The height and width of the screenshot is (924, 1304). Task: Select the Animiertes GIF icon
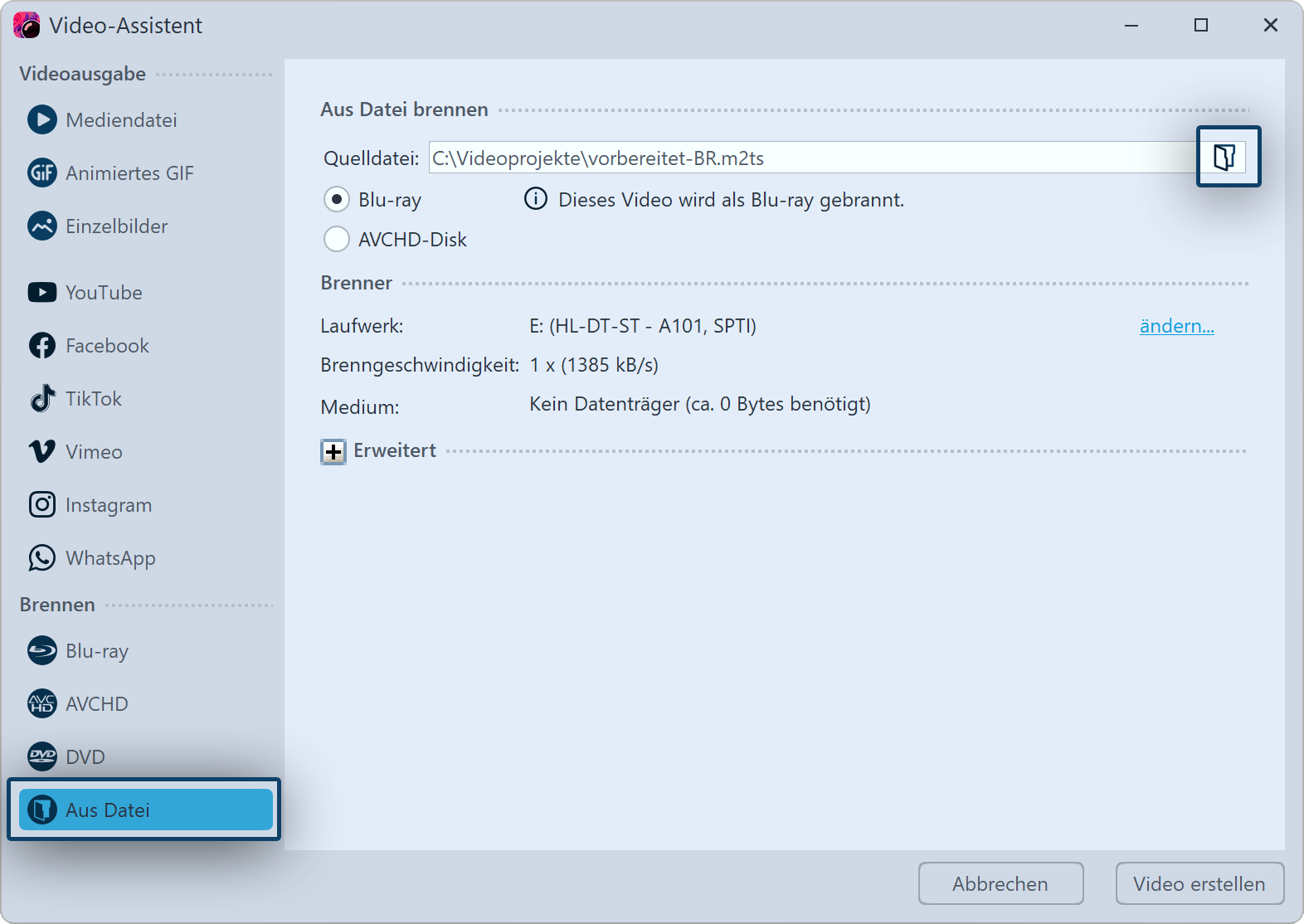[x=42, y=173]
